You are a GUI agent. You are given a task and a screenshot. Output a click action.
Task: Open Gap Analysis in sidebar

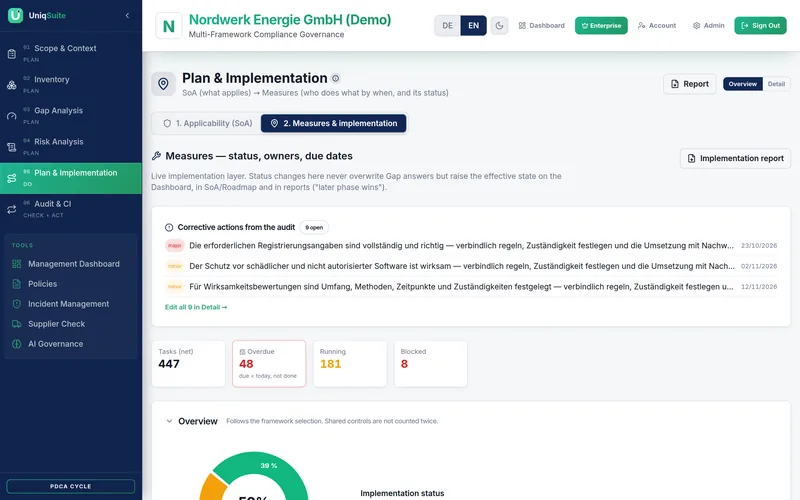[71, 115]
